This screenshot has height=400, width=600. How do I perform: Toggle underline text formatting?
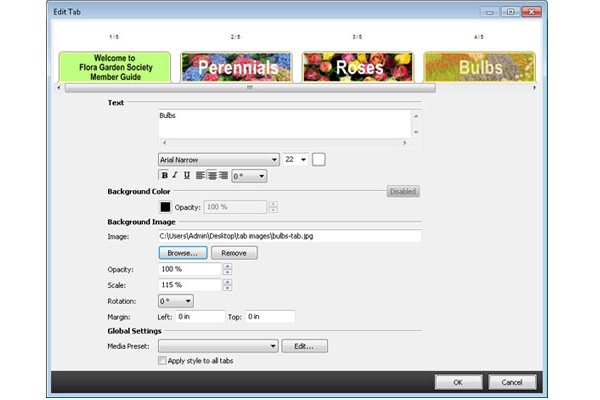[x=186, y=176]
